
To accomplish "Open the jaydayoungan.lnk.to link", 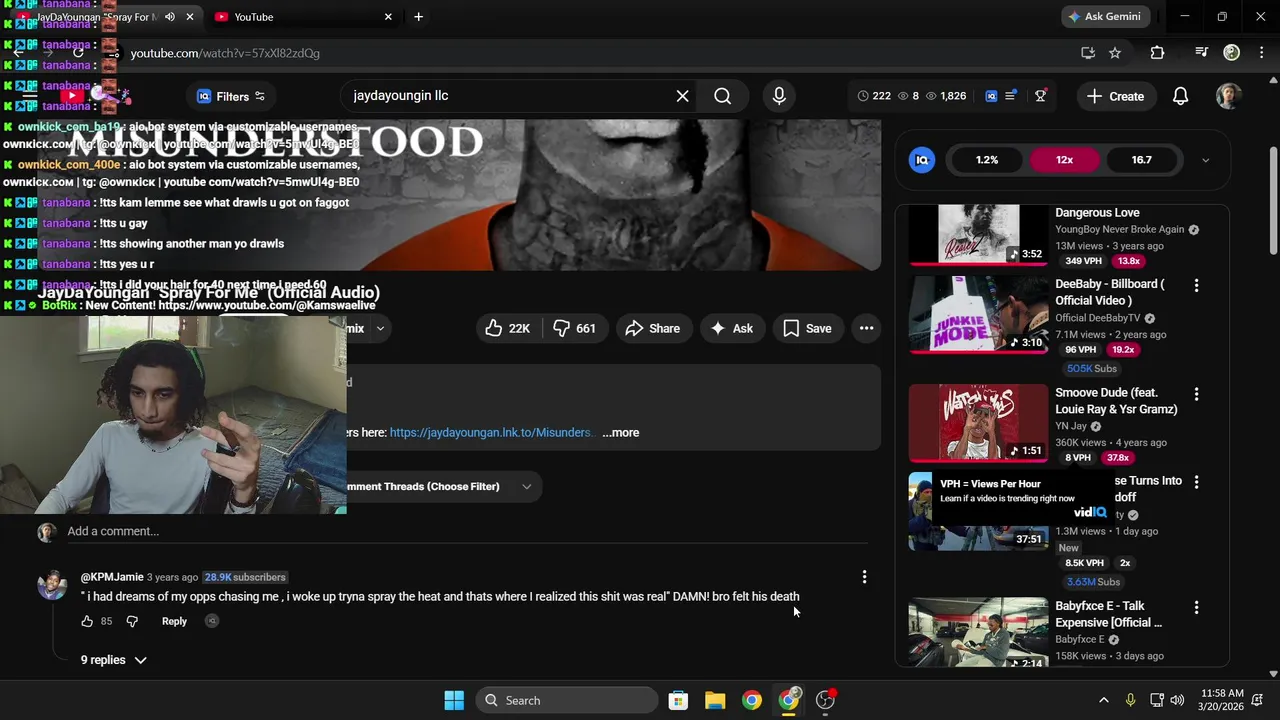I will [492, 433].
